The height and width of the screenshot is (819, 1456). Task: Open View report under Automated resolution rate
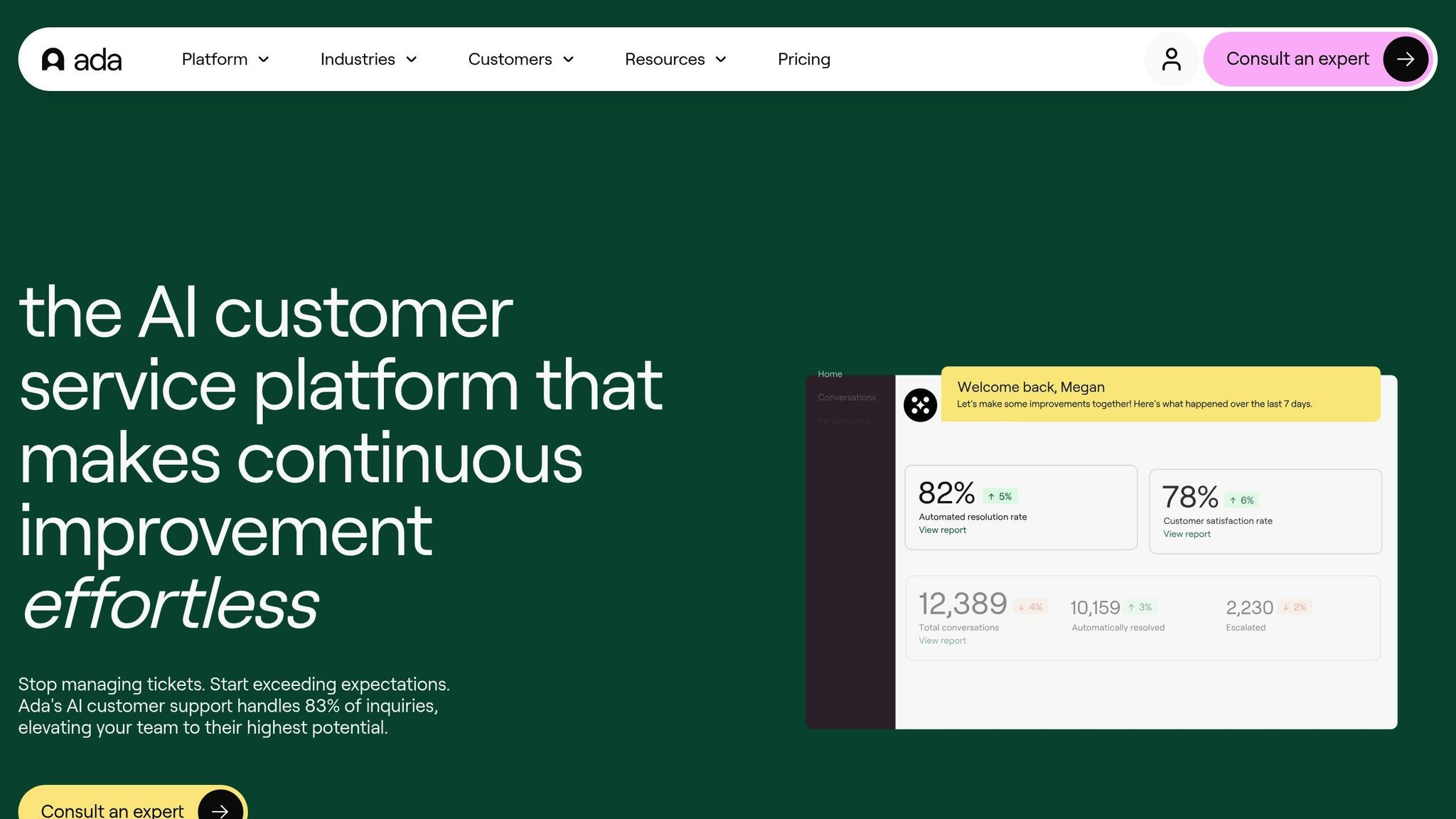942,530
